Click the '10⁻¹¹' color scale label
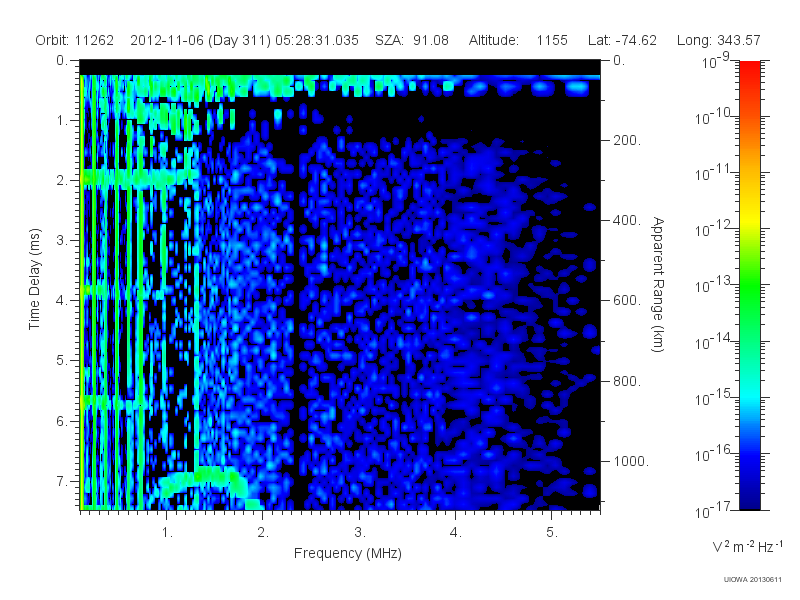 715,172
